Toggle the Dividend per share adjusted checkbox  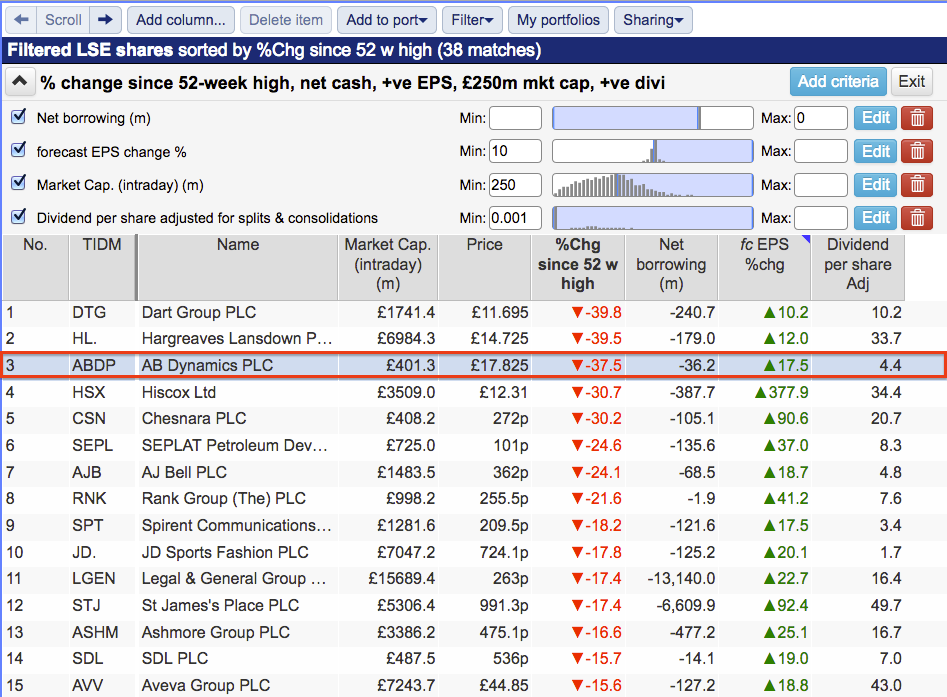19,216
